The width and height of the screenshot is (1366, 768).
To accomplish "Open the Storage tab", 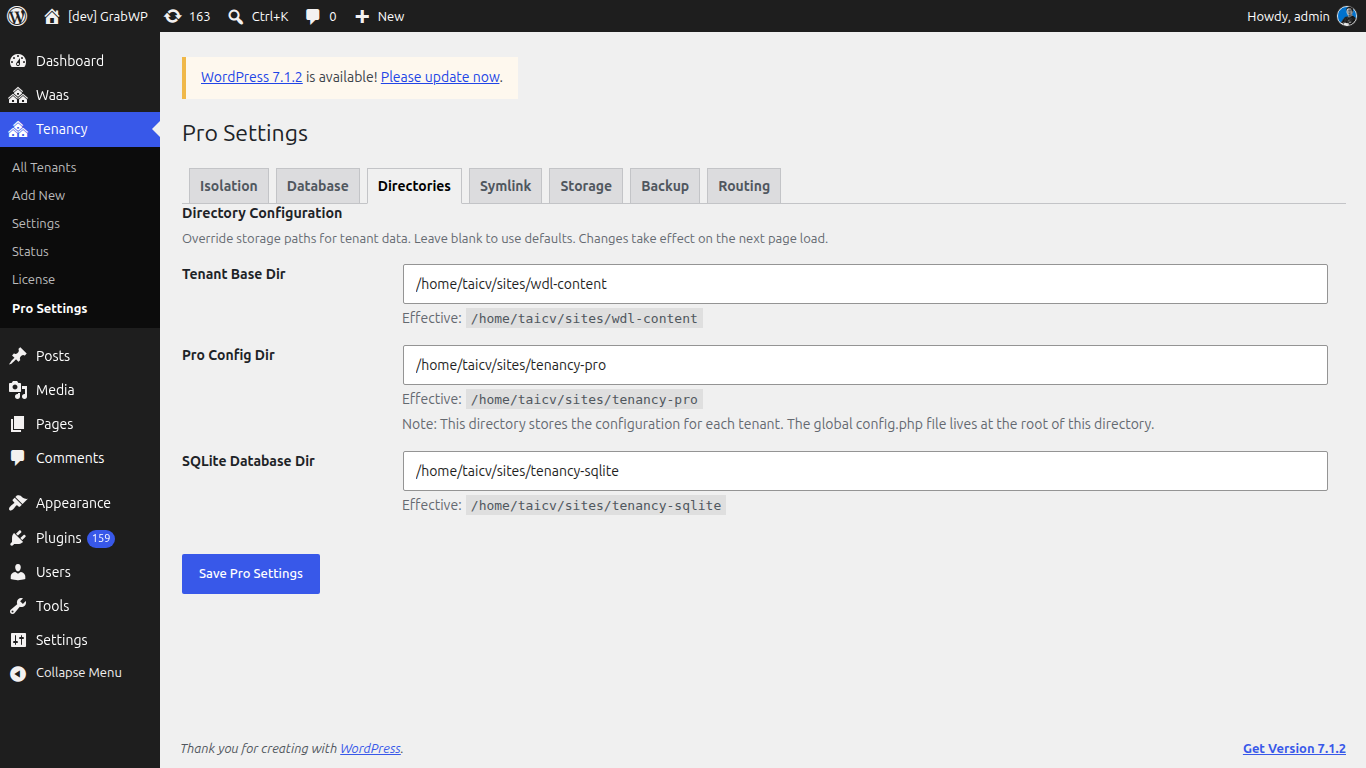I will 586,186.
